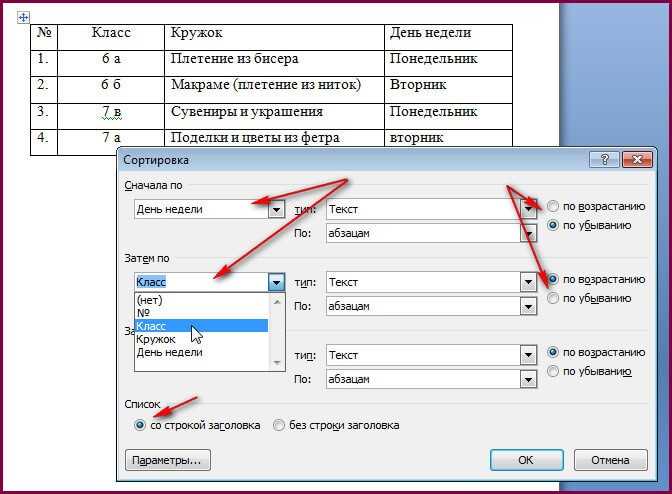Click the Класс header cell in table
This screenshot has height=494, width=672.
[x=111, y=37]
